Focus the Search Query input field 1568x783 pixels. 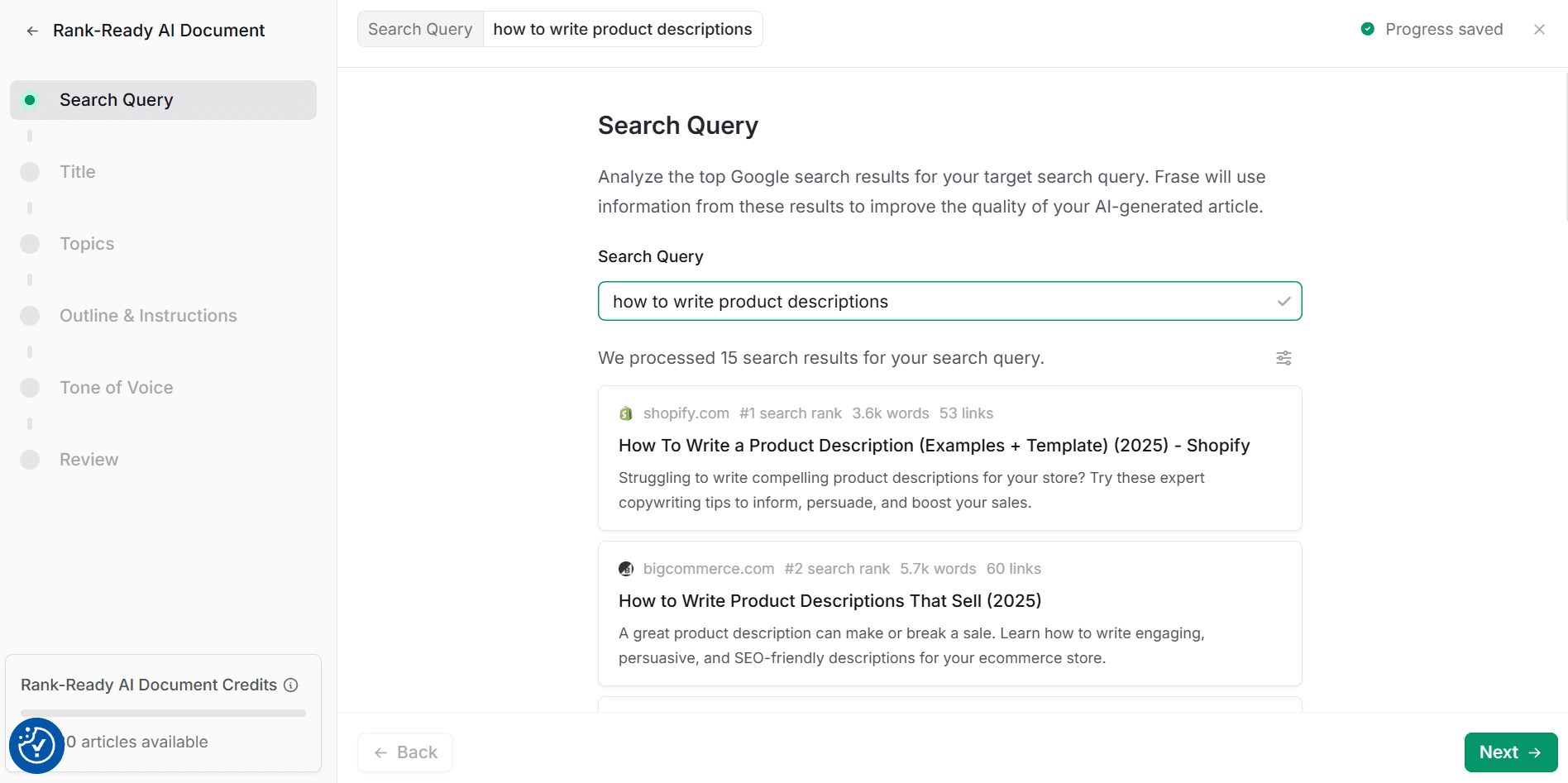(949, 301)
